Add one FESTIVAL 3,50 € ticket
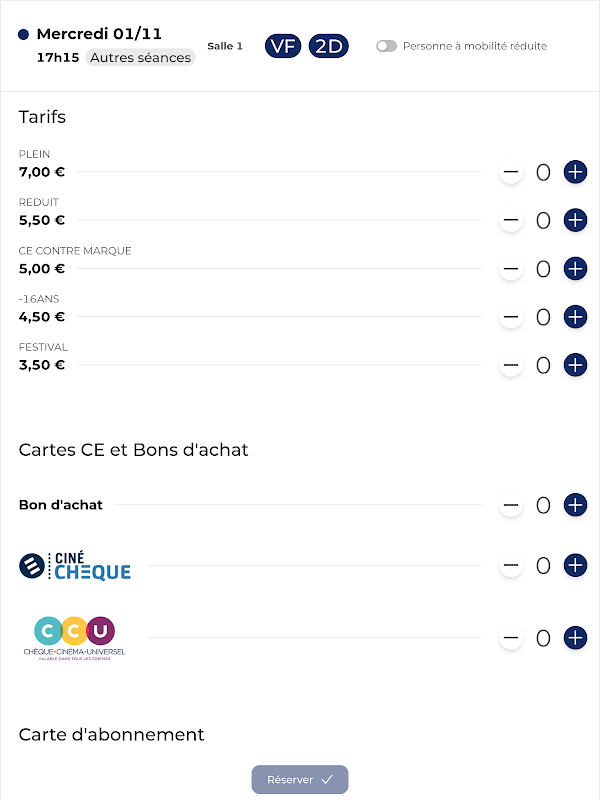600x800 pixels. 575,365
